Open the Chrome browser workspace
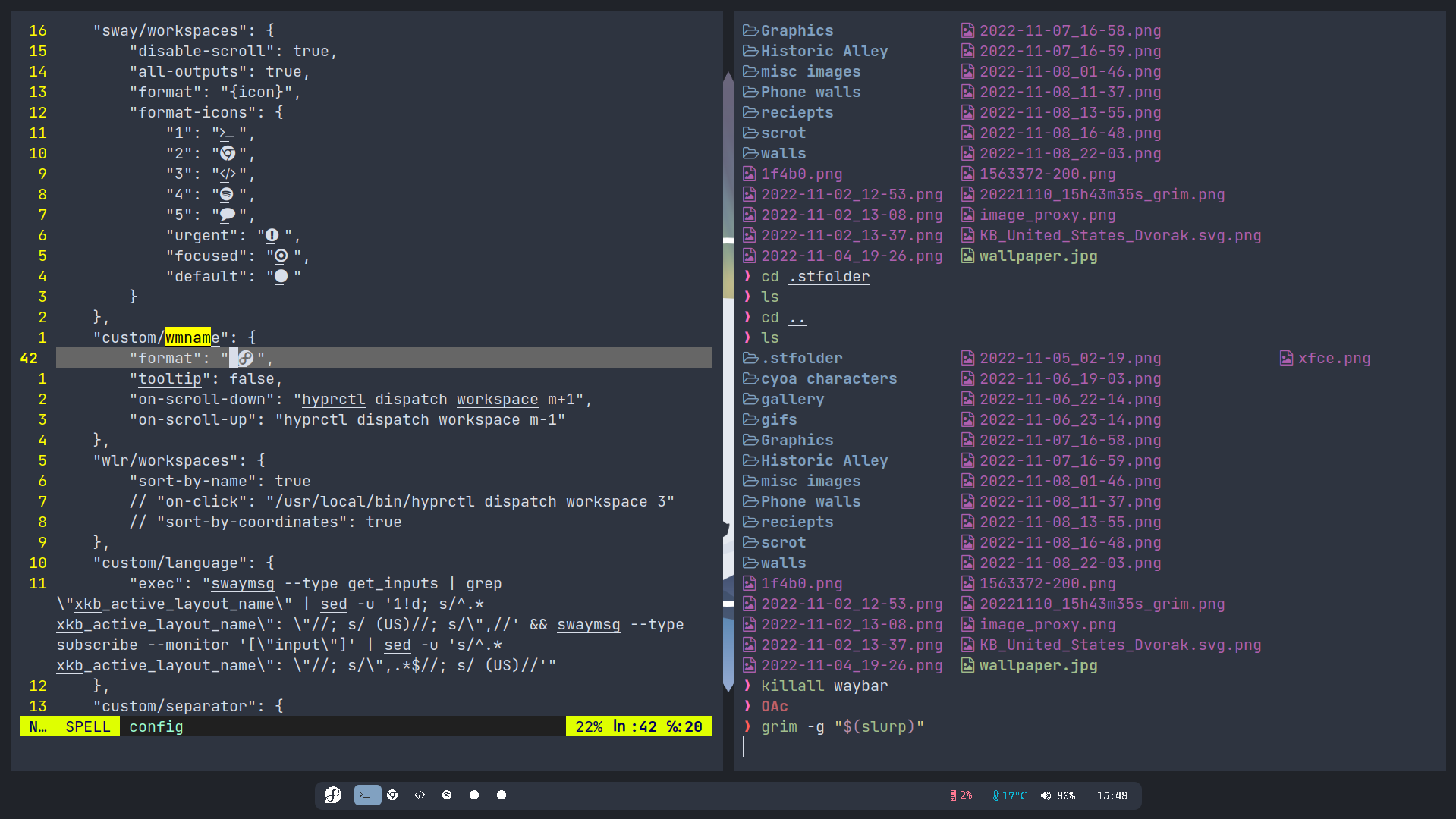This screenshot has width=1456, height=819. pyautogui.click(x=392, y=795)
